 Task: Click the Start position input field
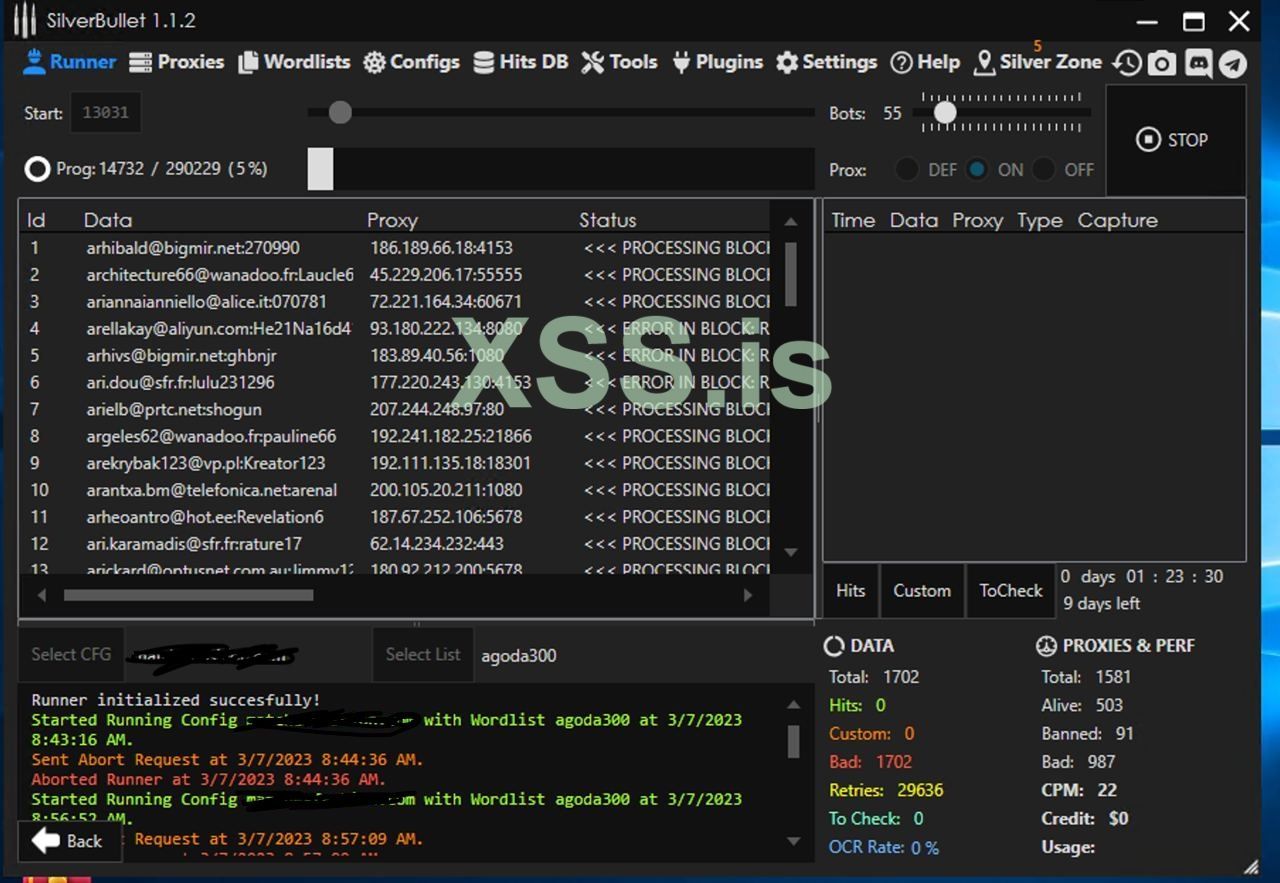[105, 113]
